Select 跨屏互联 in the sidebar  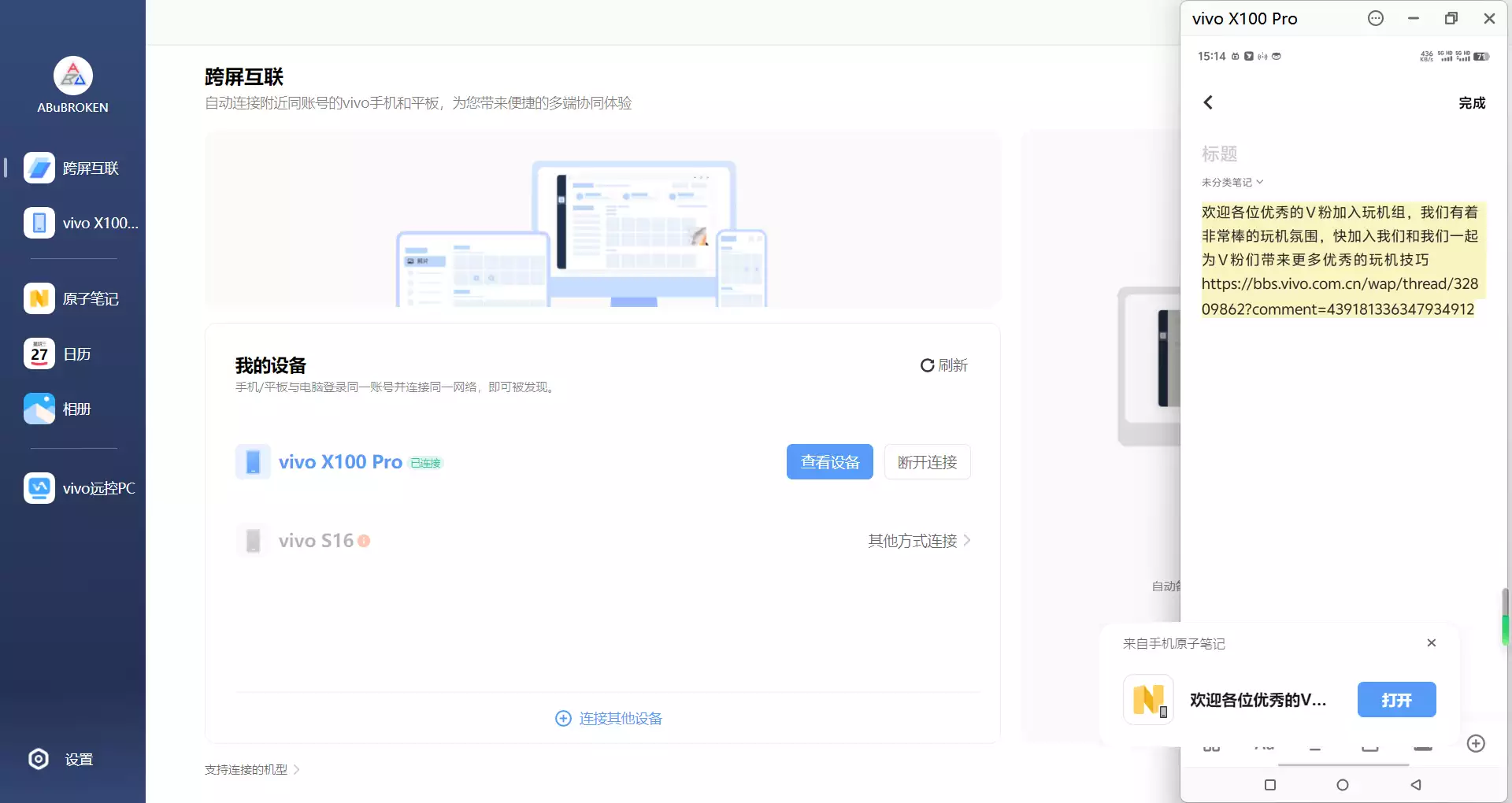(72, 168)
